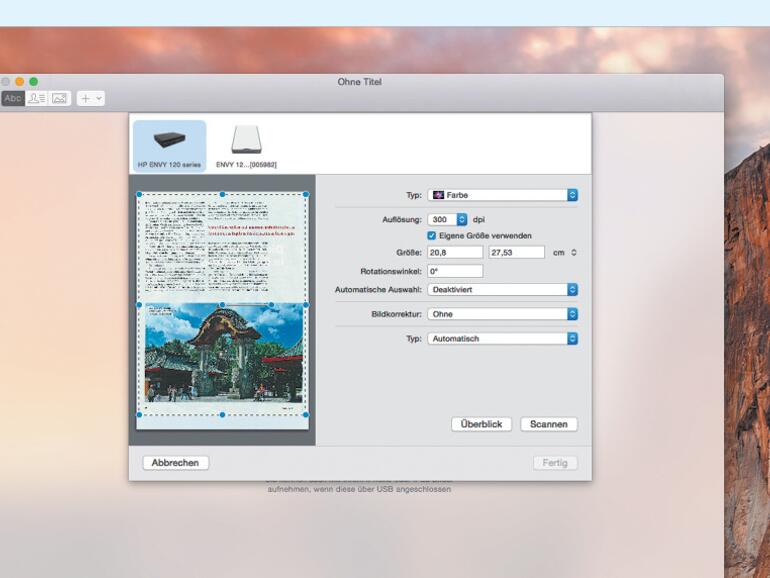Select the ENVY 12...[005982] device
Viewport: 770px width, 578px height.
[x=246, y=146]
